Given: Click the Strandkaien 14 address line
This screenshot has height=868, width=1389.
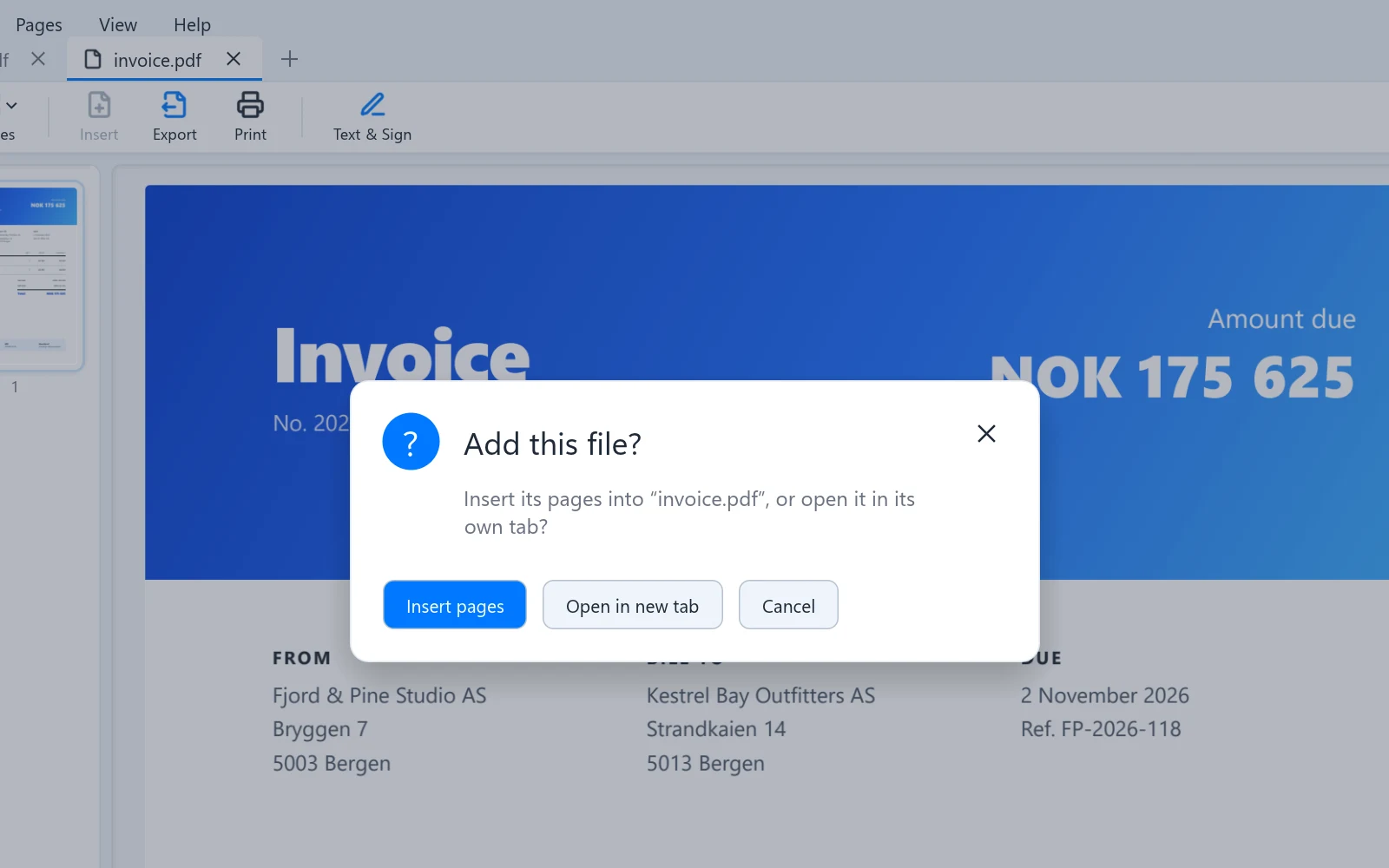Looking at the screenshot, I should coord(716,729).
